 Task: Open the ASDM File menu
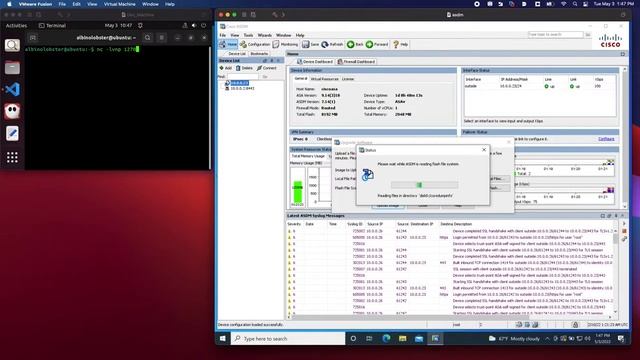222,35
